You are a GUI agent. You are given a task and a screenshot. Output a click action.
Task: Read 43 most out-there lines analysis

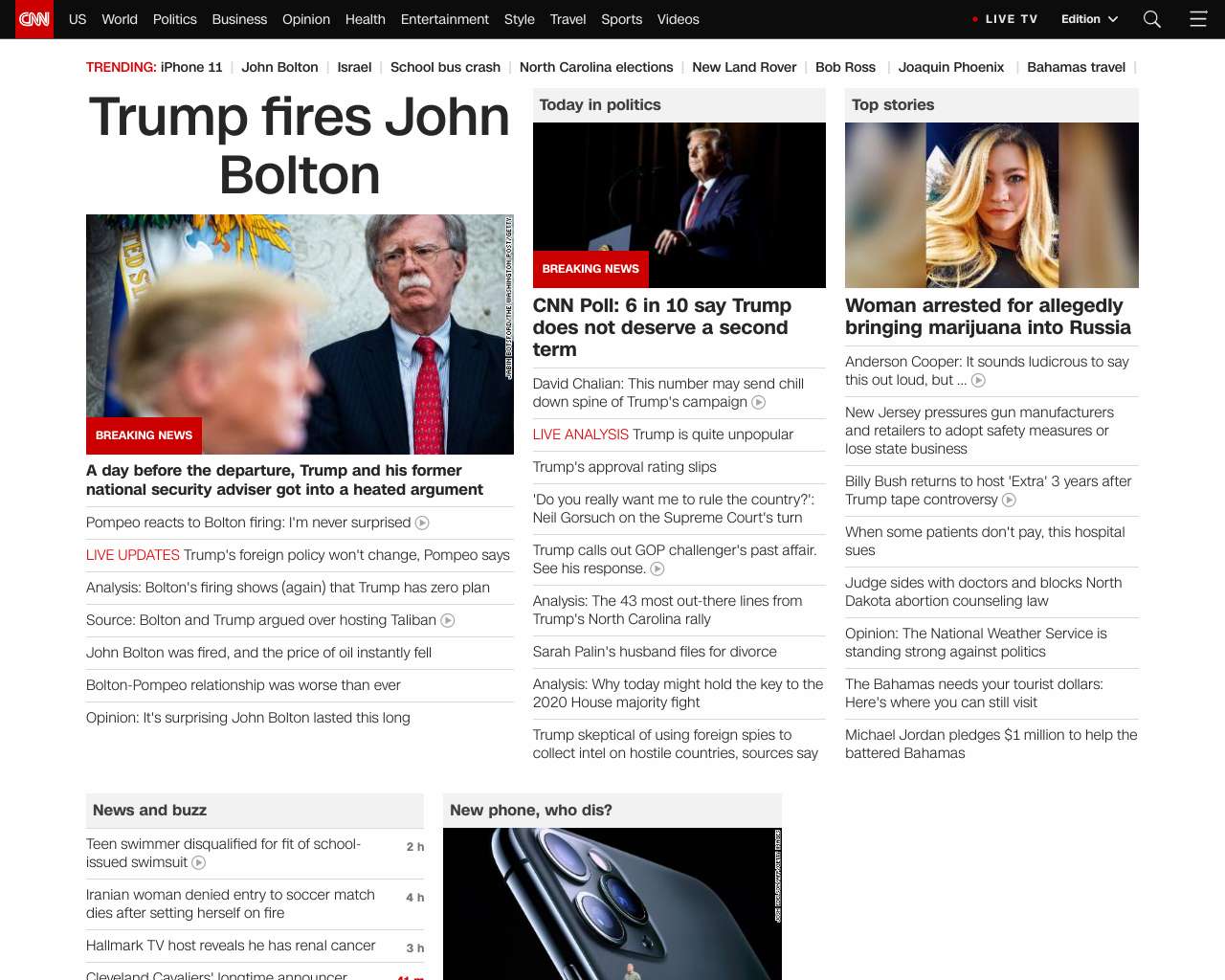pos(668,610)
